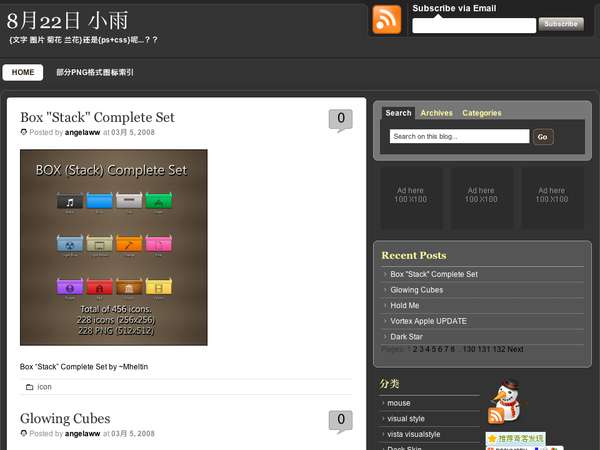Focus the Subscribe via Email field

[474, 26]
